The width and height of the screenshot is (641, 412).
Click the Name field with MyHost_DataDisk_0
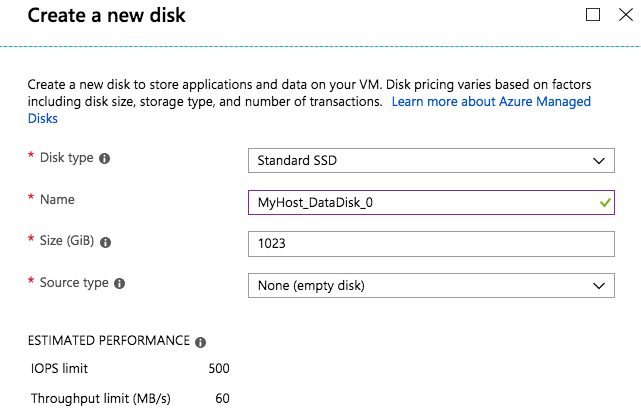(431, 202)
